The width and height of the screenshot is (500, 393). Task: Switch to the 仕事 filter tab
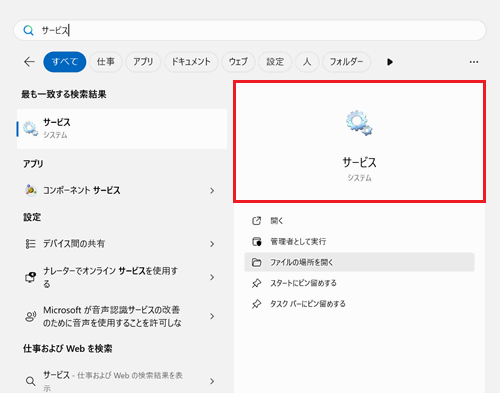tap(106, 62)
